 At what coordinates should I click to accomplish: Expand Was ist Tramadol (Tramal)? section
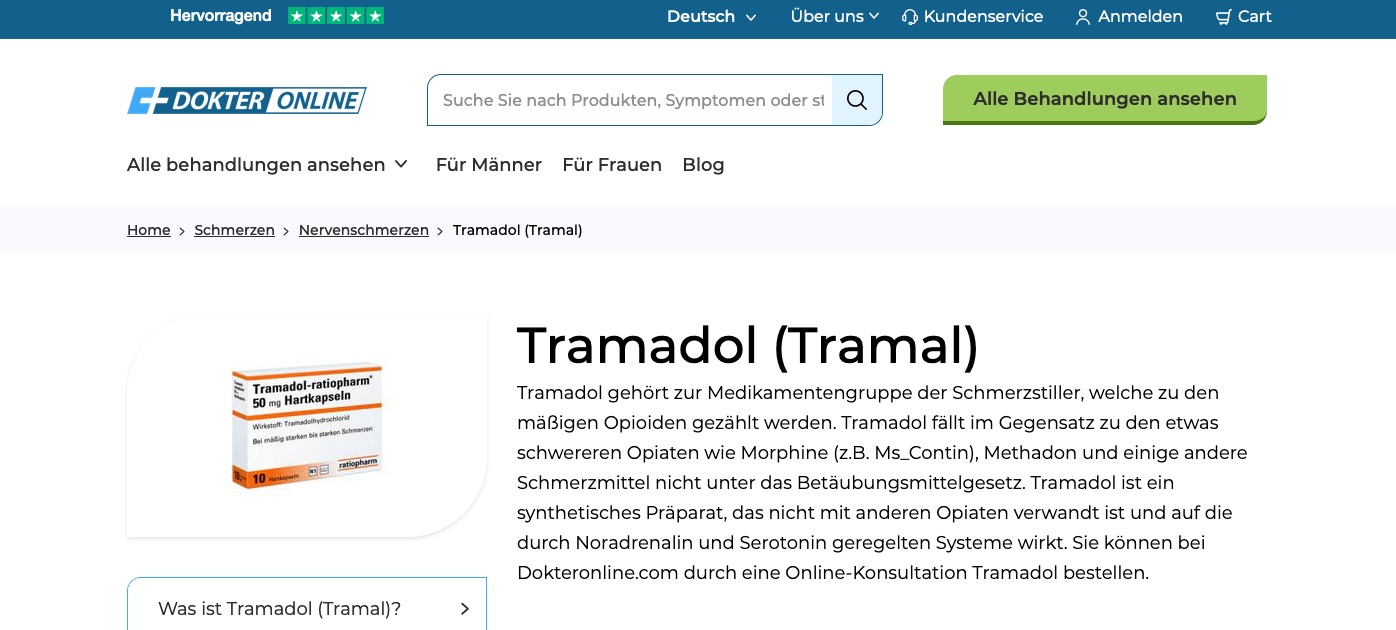307,607
